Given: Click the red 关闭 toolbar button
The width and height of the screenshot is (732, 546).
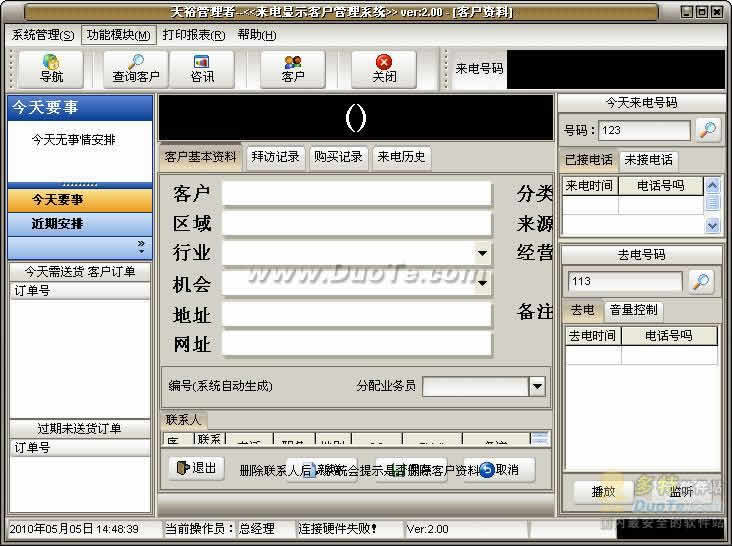Looking at the screenshot, I should 384,69.
